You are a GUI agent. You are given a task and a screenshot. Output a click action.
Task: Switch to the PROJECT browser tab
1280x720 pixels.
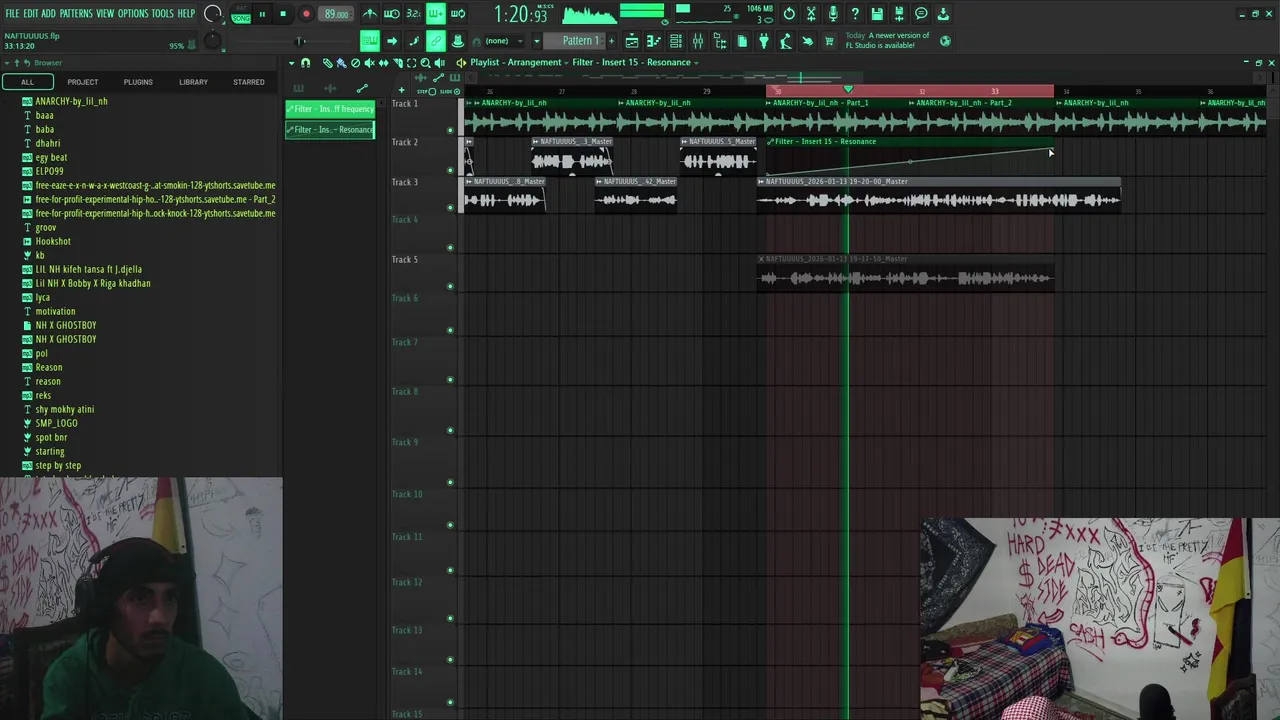[x=83, y=82]
